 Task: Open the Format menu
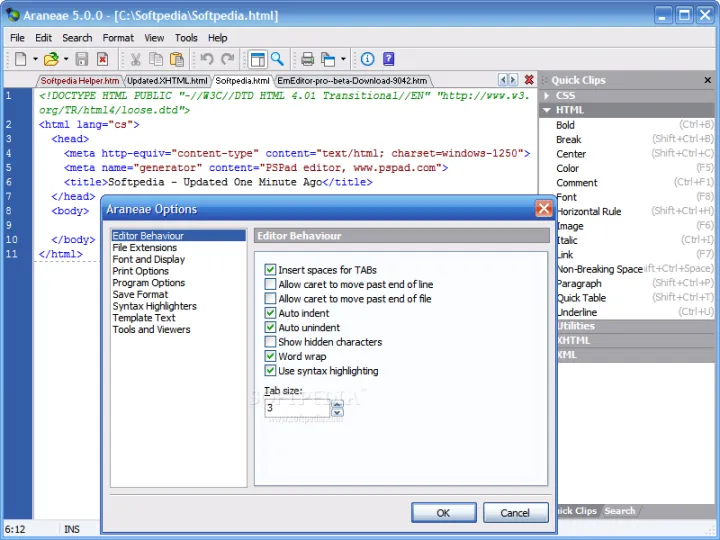tap(118, 38)
